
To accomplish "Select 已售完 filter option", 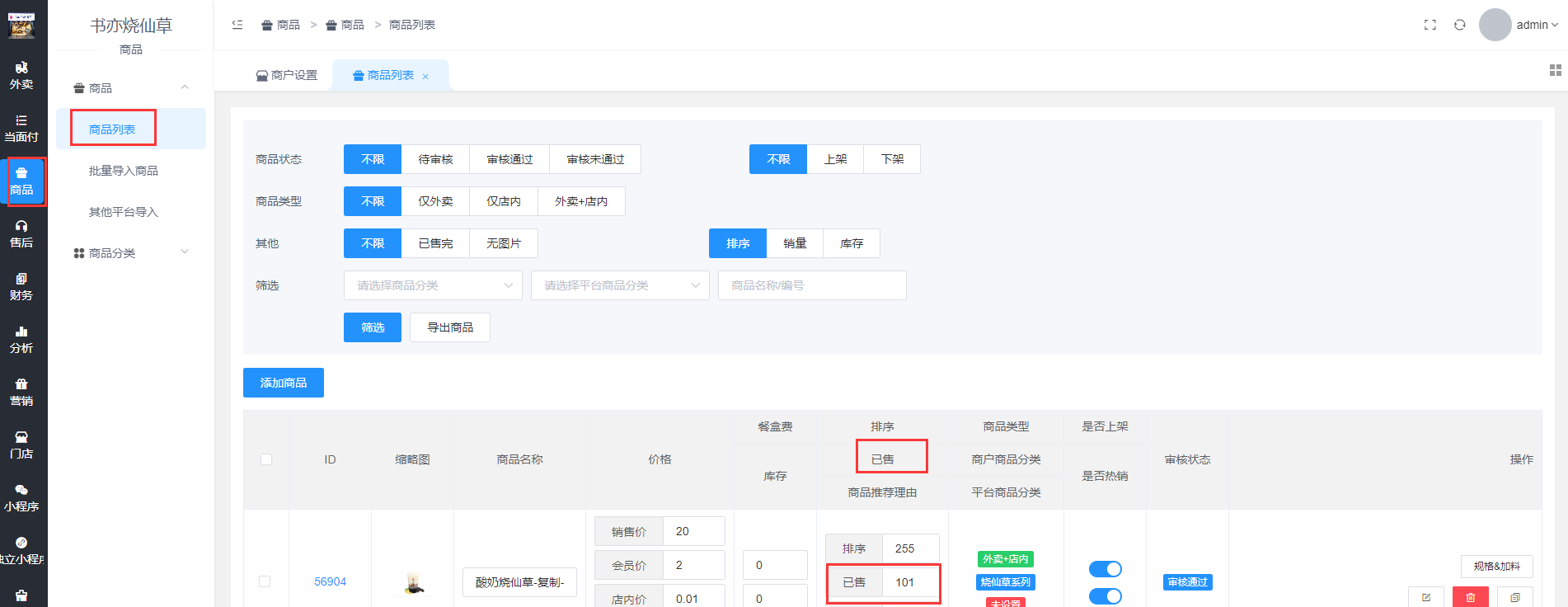I will click(435, 243).
